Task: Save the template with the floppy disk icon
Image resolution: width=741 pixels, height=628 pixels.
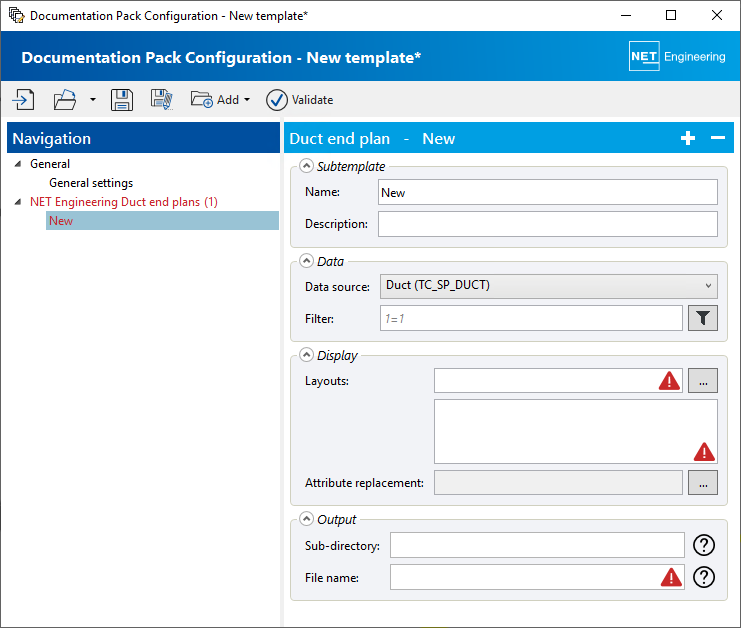Action: pos(122,100)
